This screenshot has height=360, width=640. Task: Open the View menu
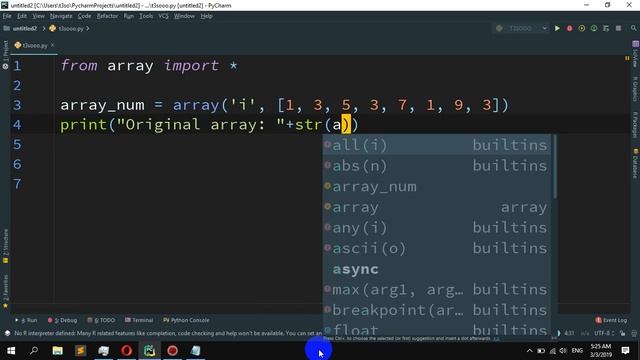[x=38, y=16]
